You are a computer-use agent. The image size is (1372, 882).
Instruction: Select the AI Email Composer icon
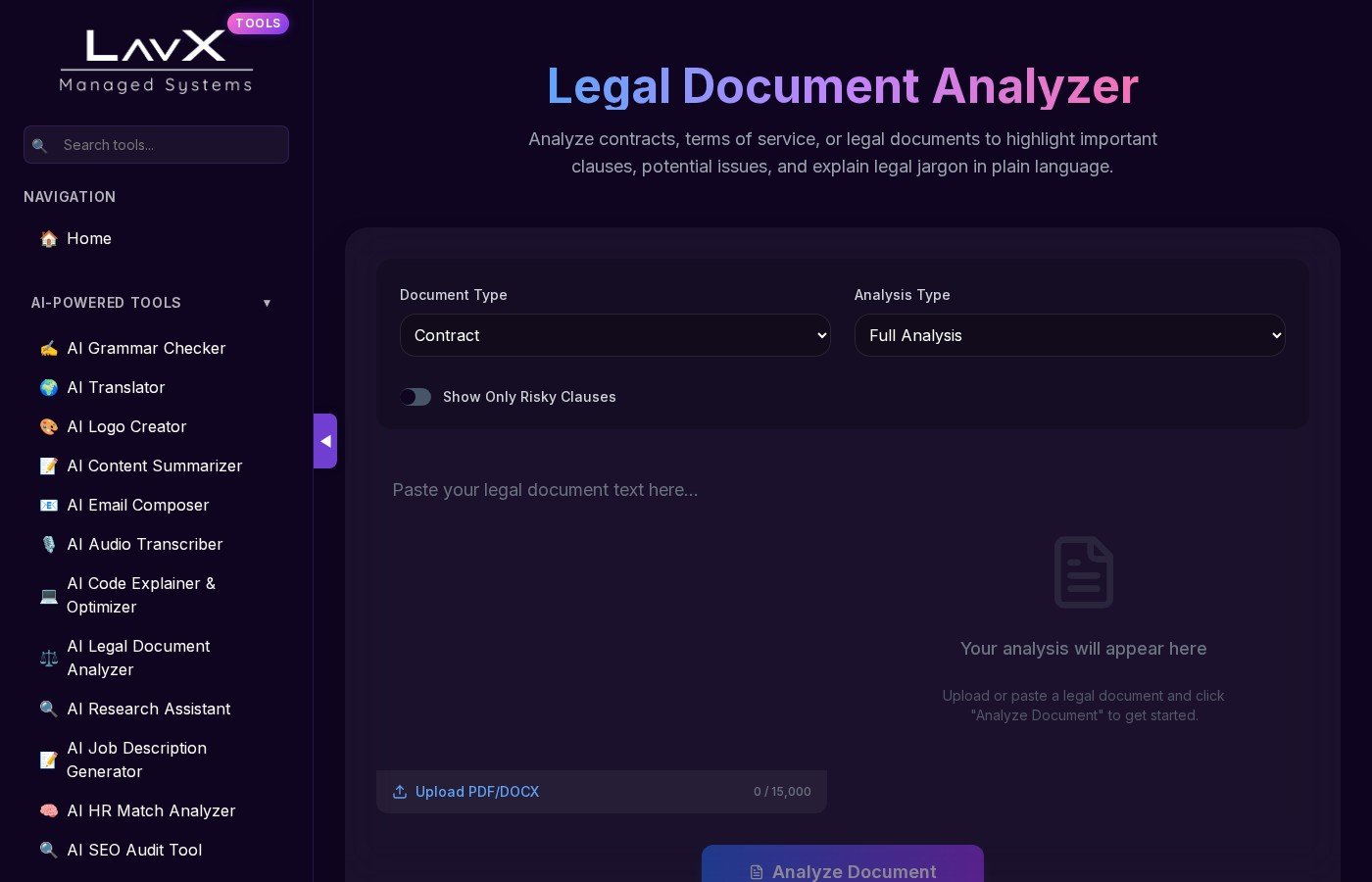tap(49, 505)
